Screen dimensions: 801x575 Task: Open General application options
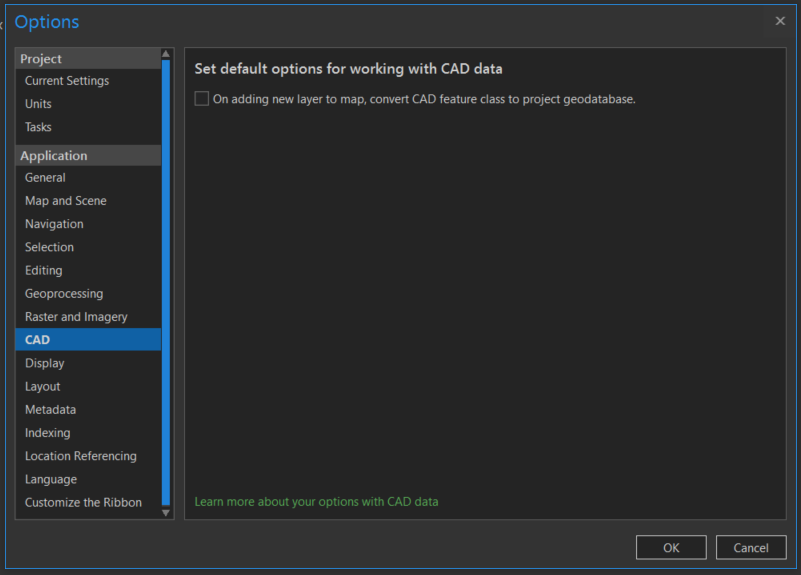pyautogui.click(x=45, y=178)
